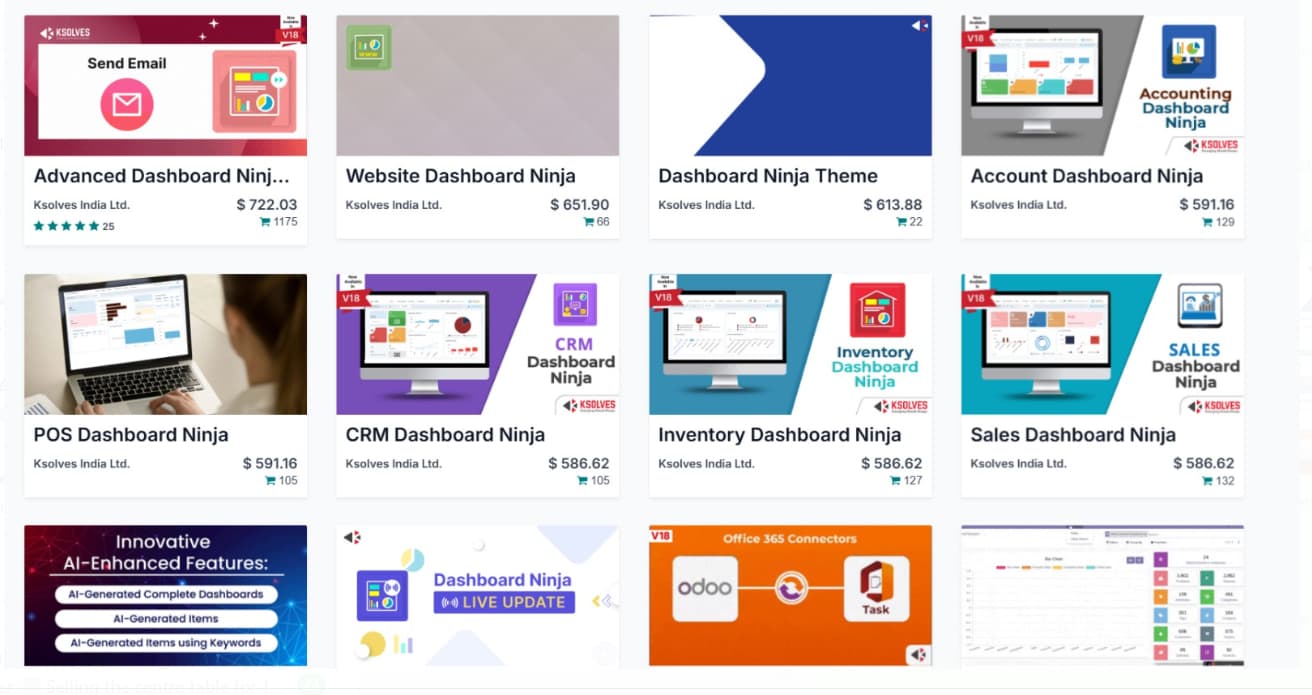Open the Website Dashboard Ninja thumbnail image
The width and height of the screenshot is (1312, 695).
click(477, 85)
